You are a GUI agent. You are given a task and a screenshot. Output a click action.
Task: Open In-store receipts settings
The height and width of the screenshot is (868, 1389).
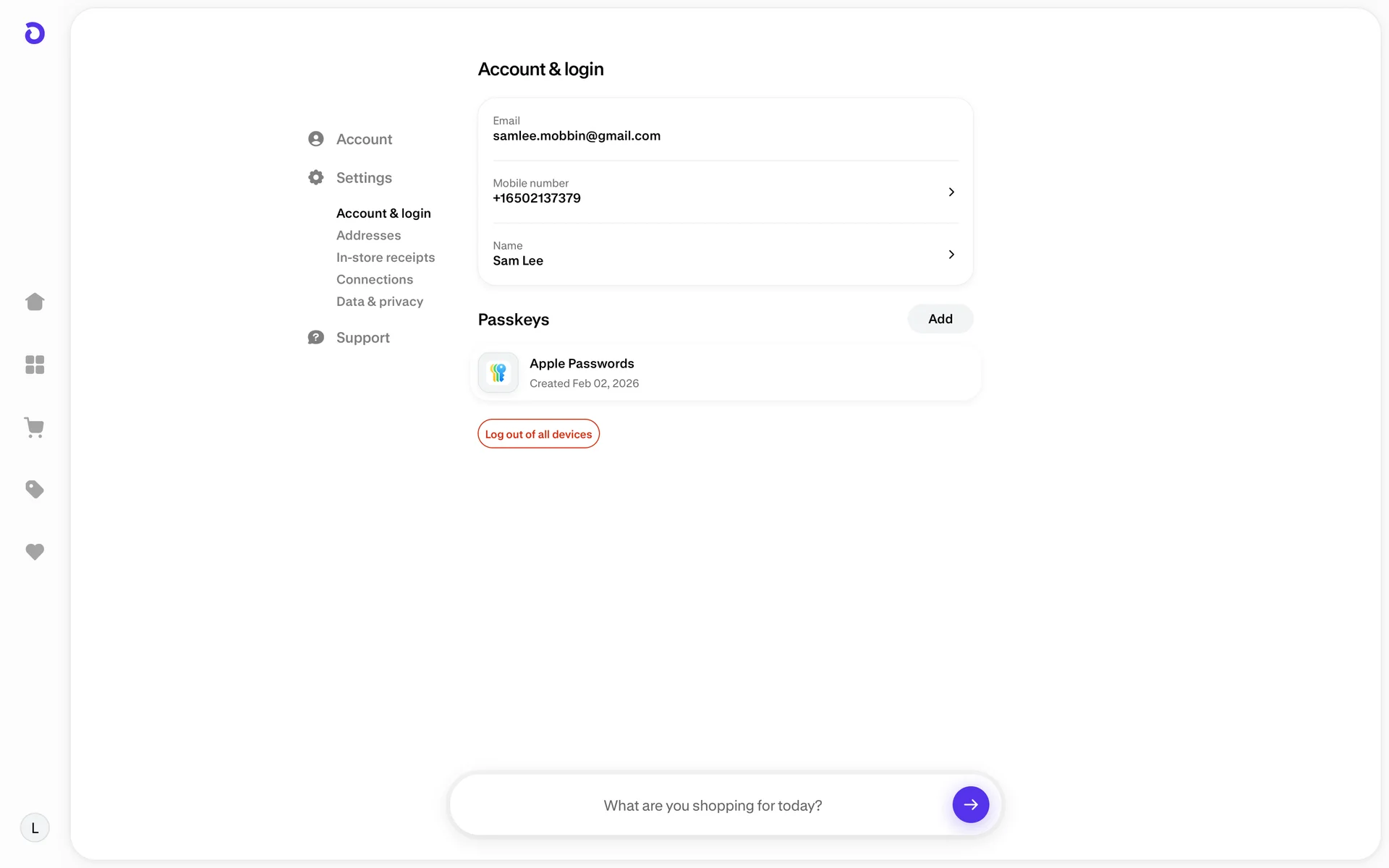coord(386,258)
